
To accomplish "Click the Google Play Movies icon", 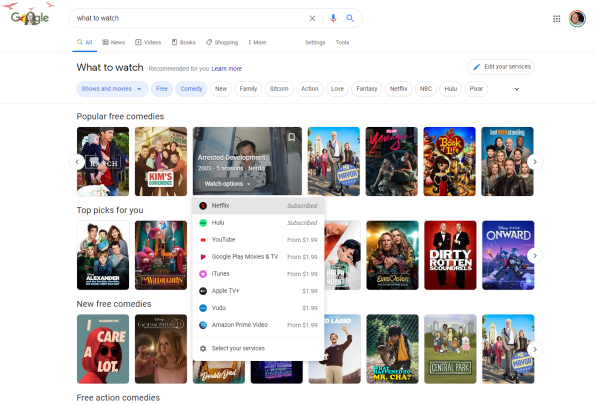I will click(203, 257).
